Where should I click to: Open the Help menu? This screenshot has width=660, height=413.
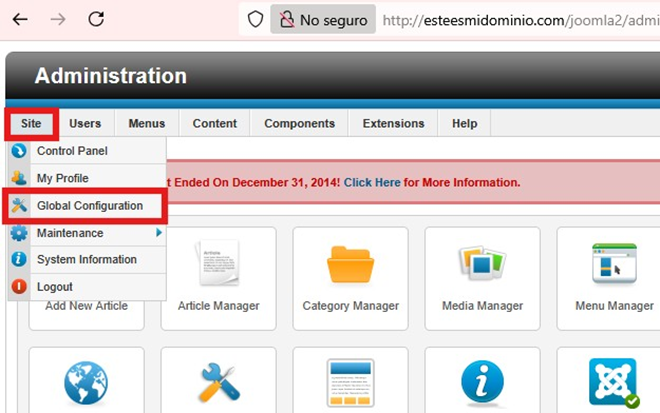[464, 123]
